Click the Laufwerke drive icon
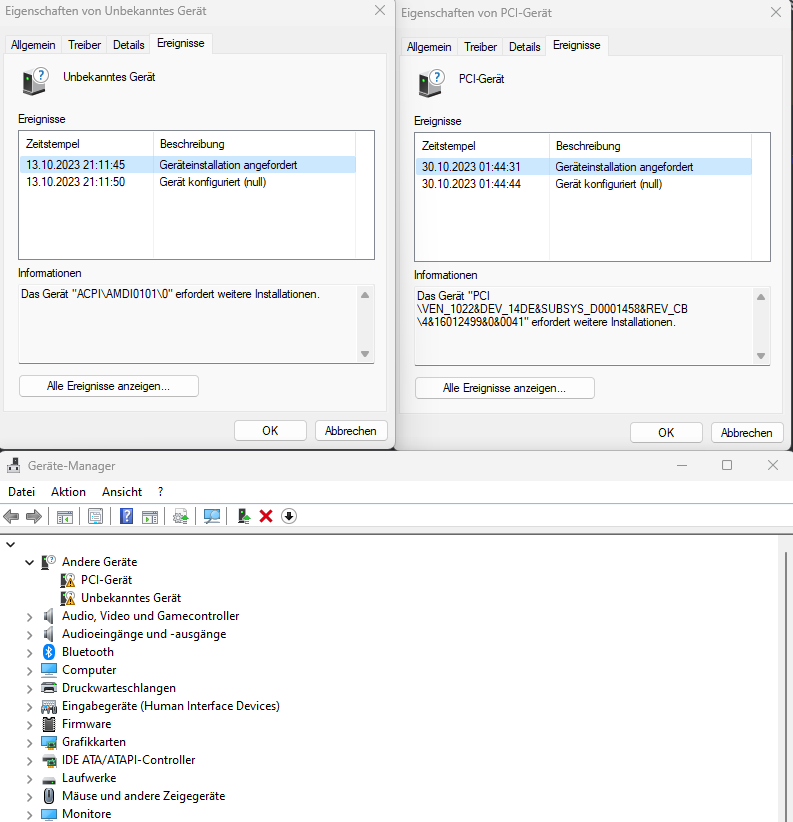 tap(49, 780)
